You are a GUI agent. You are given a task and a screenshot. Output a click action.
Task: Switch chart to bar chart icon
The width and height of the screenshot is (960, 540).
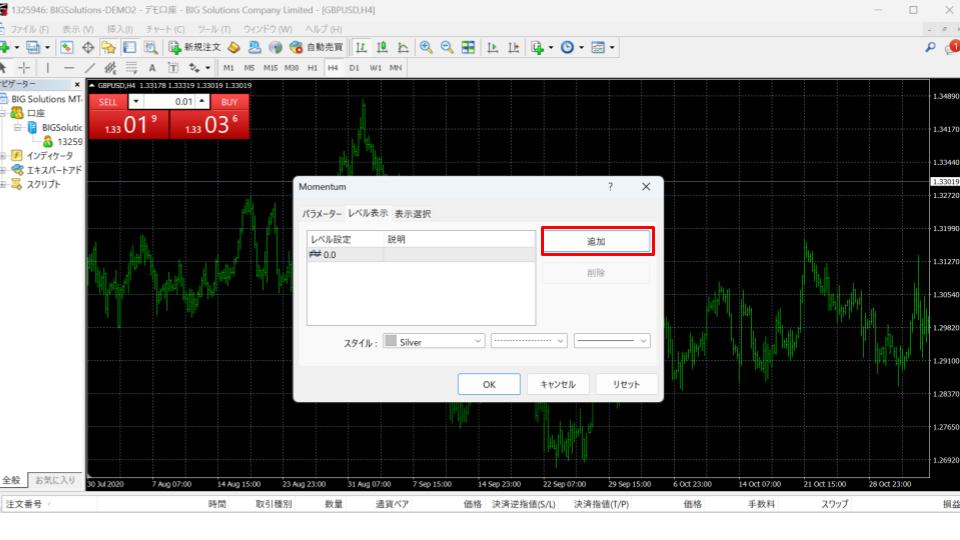(361, 47)
